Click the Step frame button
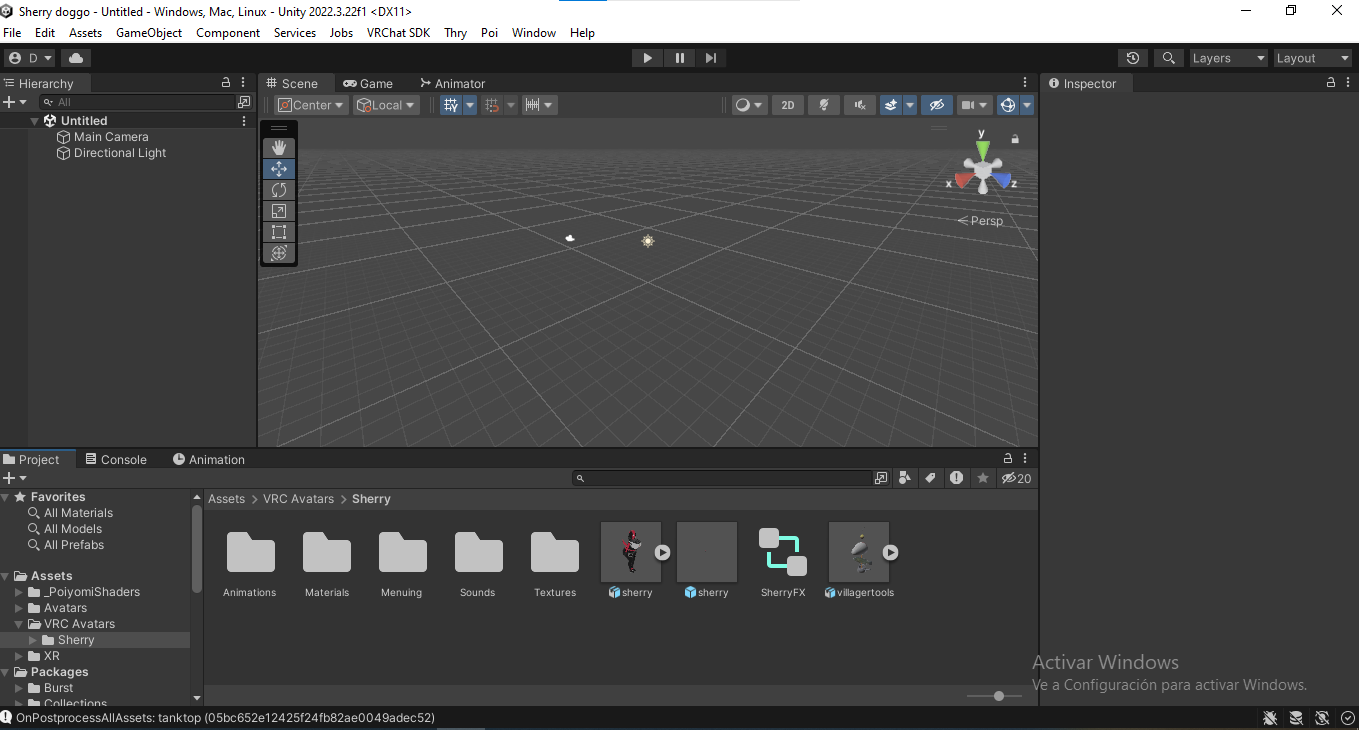The width and height of the screenshot is (1359, 730). (x=710, y=58)
